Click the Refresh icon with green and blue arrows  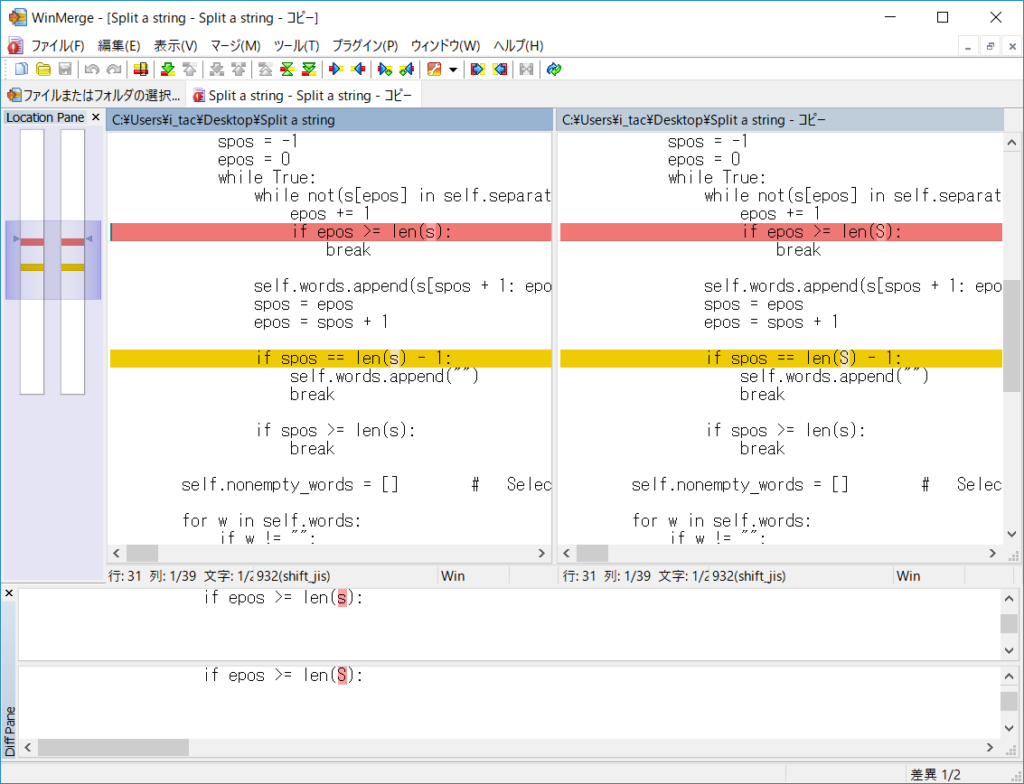(x=554, y=69)
